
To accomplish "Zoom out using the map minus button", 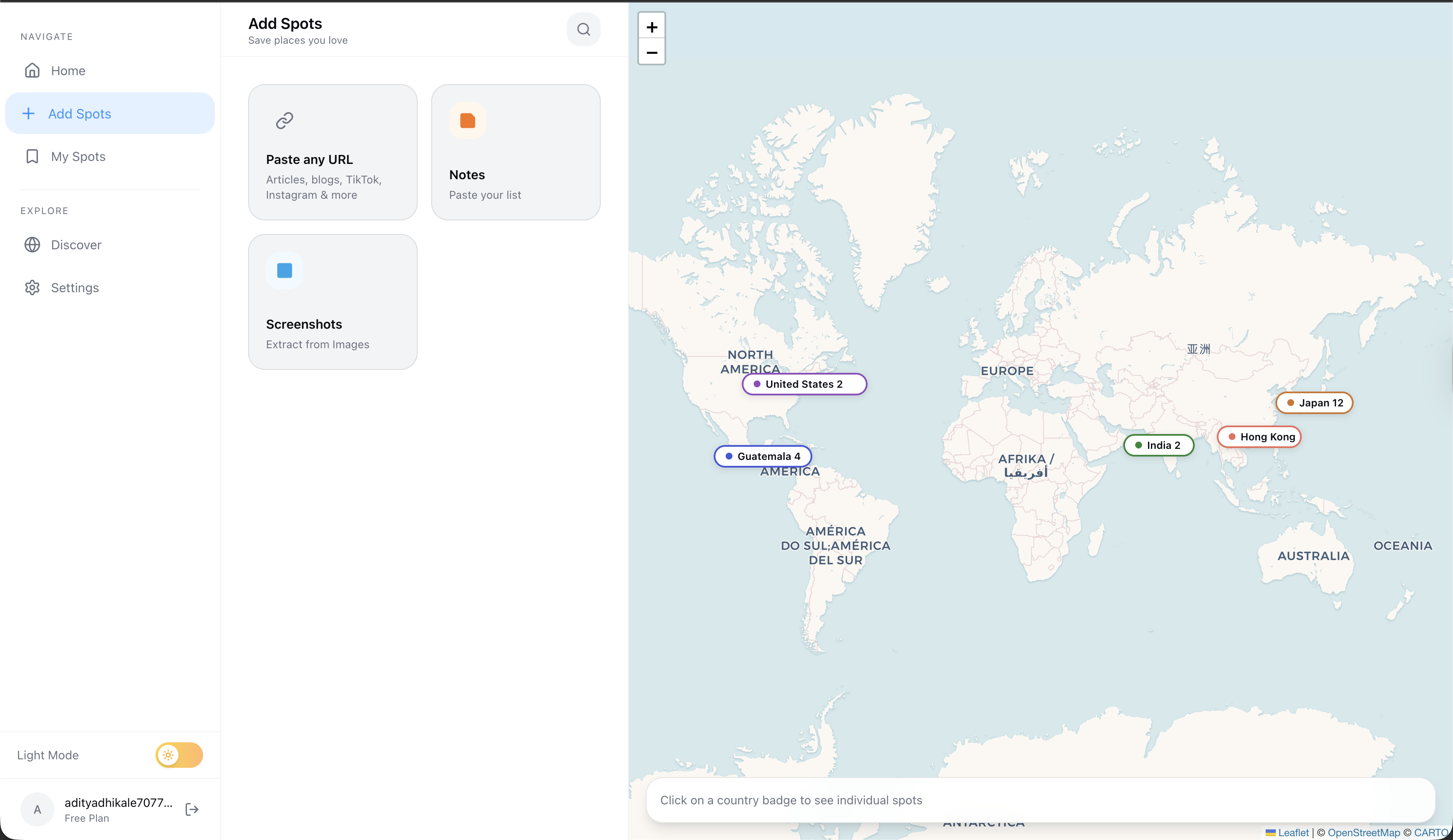I will coord(652,53).
